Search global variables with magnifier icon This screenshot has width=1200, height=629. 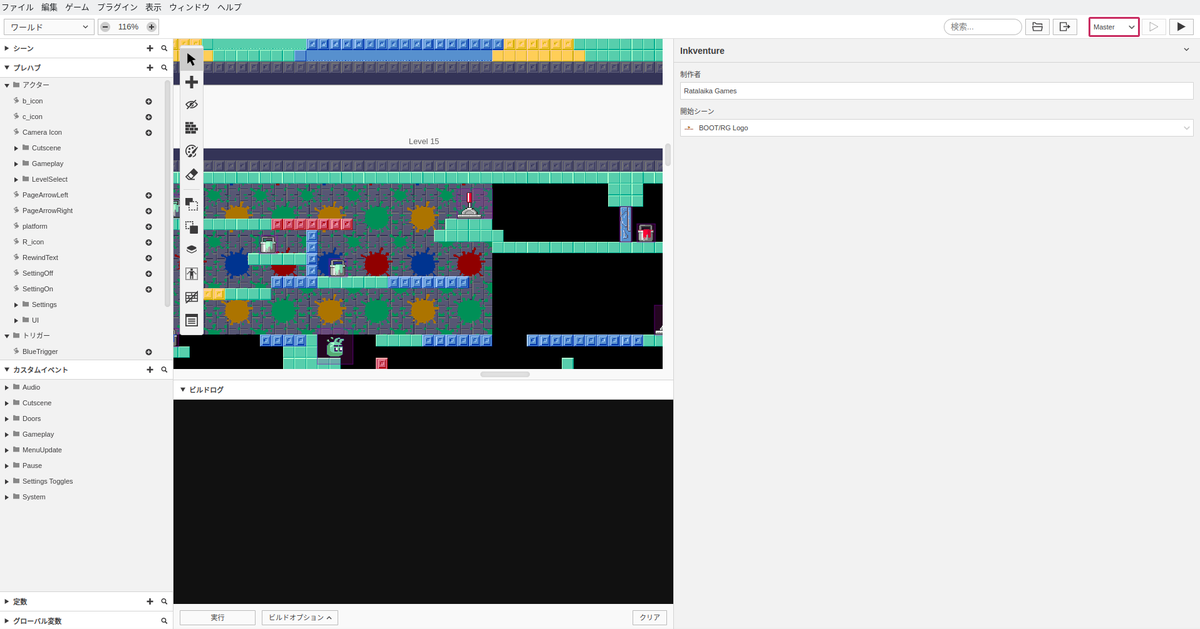[x=164, y=621]
